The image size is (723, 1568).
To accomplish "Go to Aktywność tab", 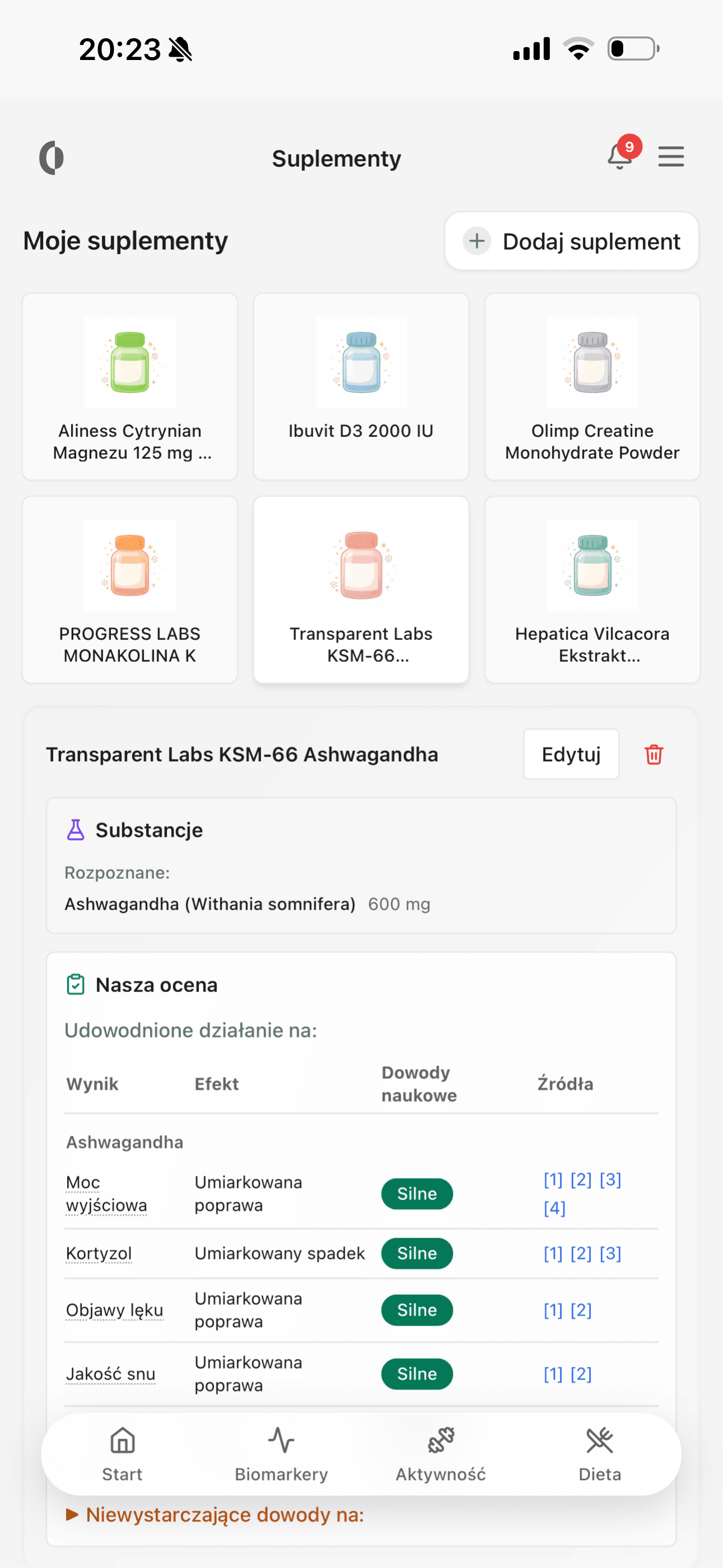I will tap(441, 1454).
